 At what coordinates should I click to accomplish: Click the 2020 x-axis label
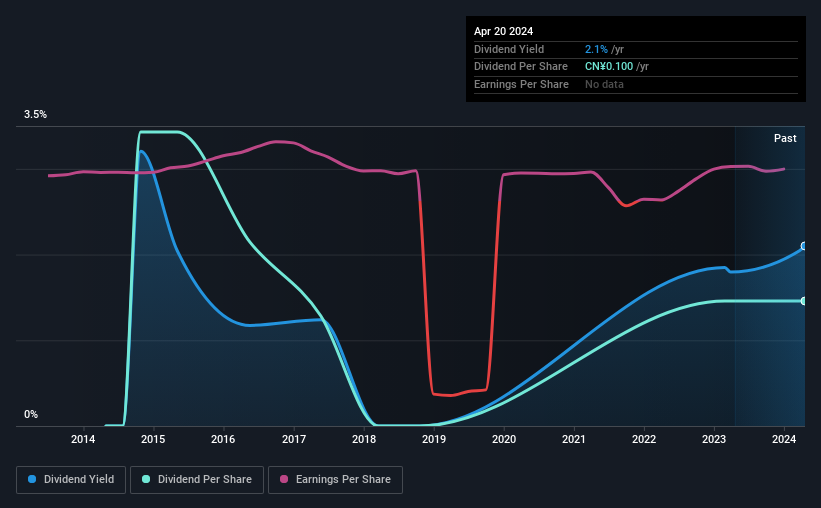point(504,439)
